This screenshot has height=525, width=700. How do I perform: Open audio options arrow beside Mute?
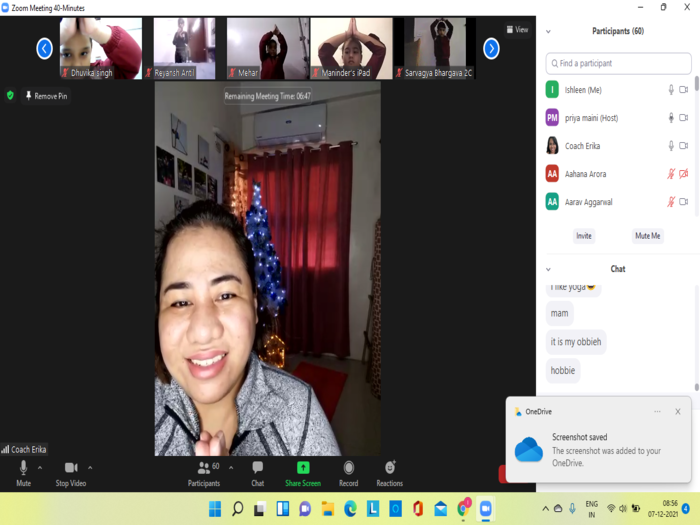[x=40, y=468]
